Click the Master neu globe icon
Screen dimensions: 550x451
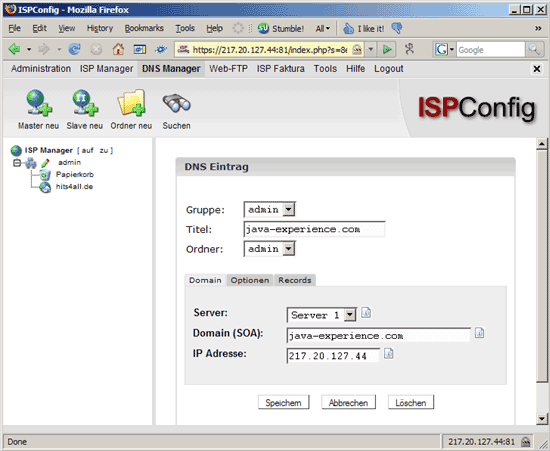(39, 102)
